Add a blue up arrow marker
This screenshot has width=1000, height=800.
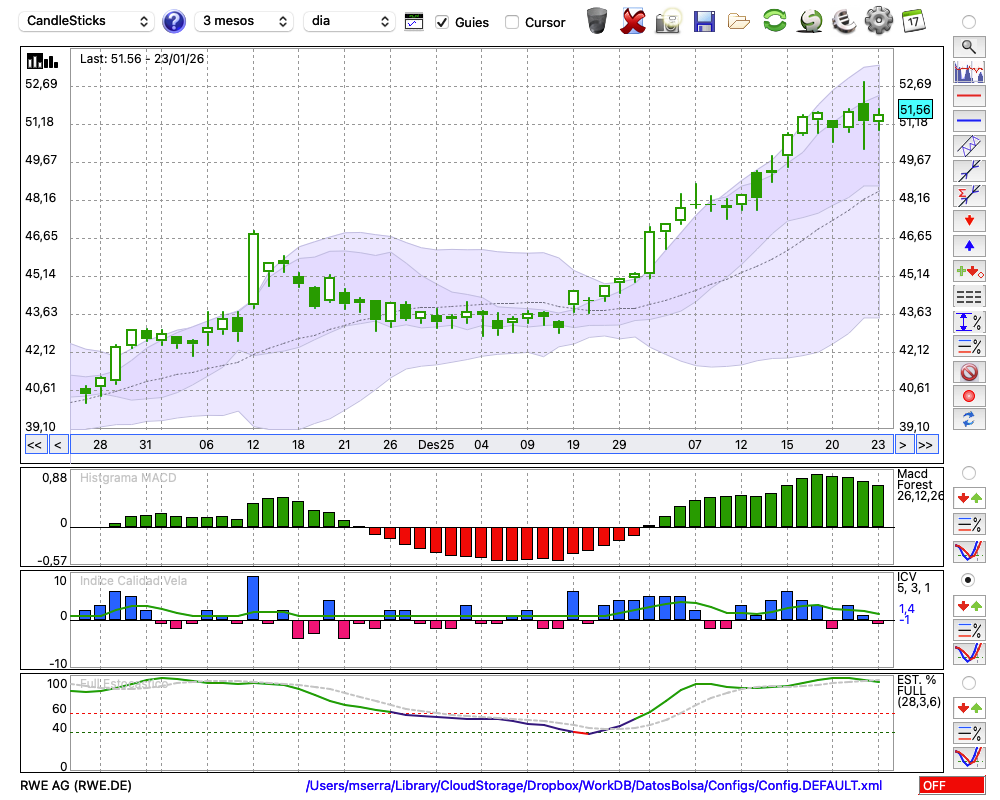(968, 245)
